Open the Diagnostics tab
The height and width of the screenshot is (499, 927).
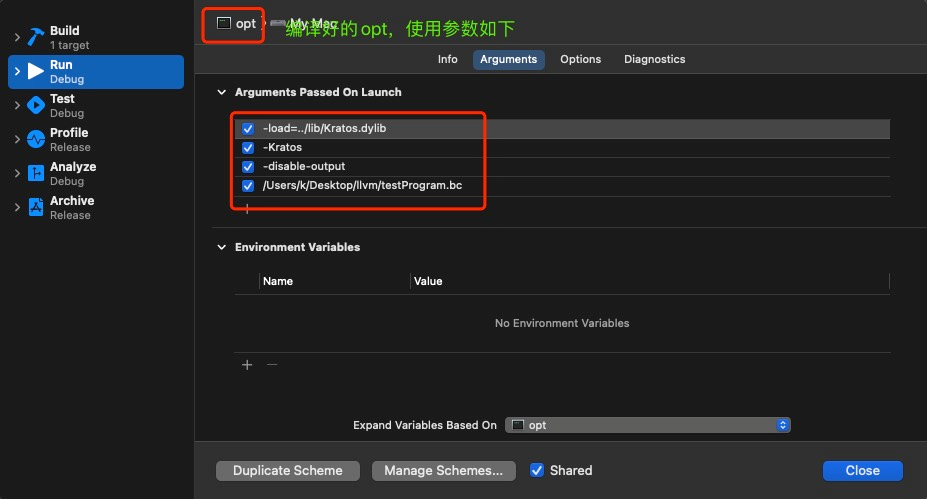pos(654,59)
